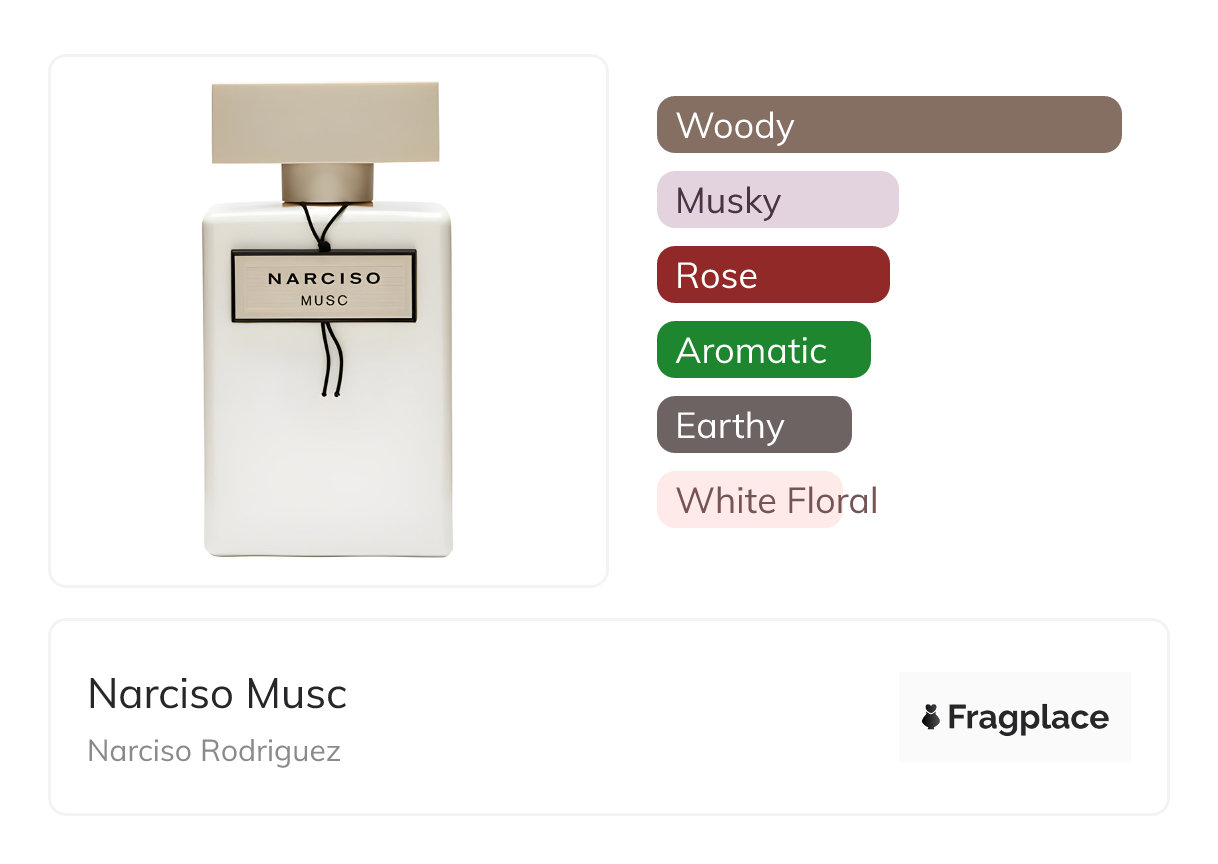
Task: Click the beige cap of the bottle
Action: tap(325, 122)
